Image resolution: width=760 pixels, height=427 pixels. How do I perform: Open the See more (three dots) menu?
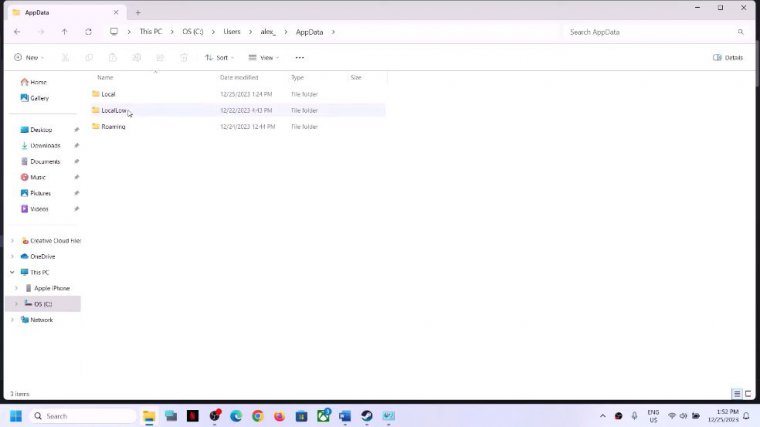[x=299, y=58]
